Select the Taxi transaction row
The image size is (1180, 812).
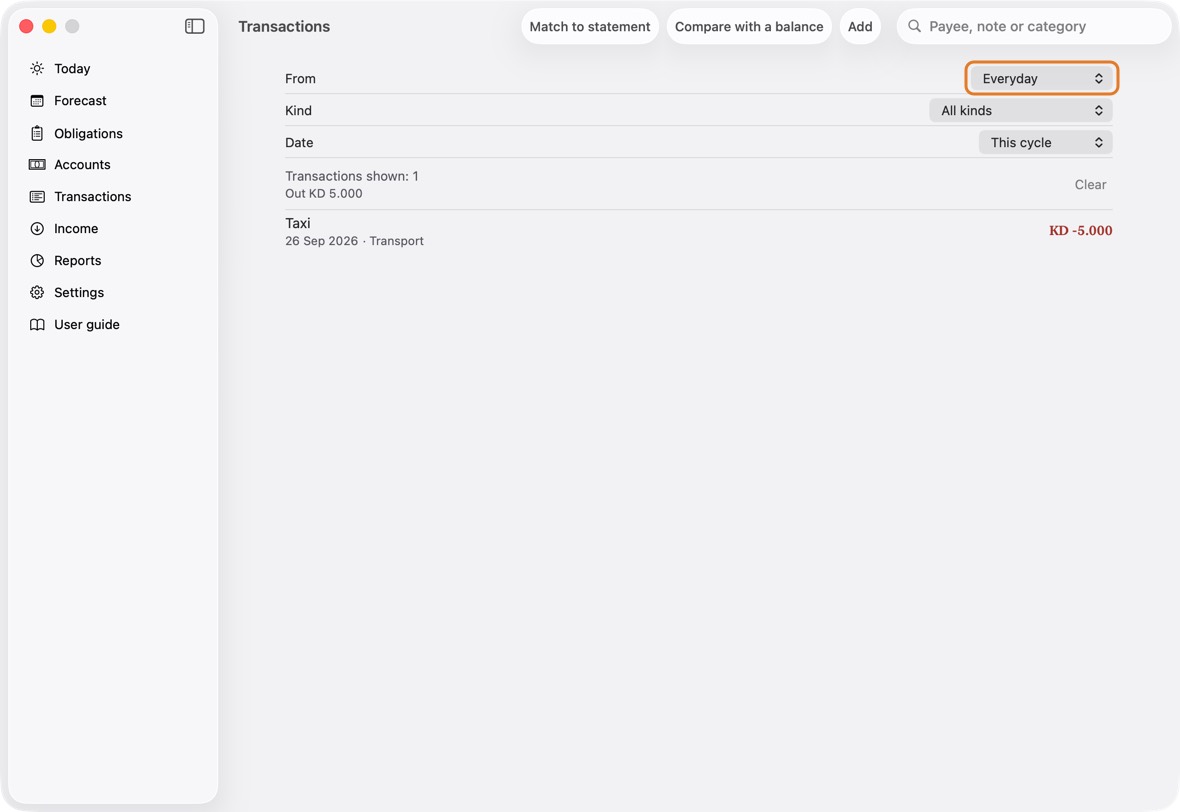[x=698, y=231]
